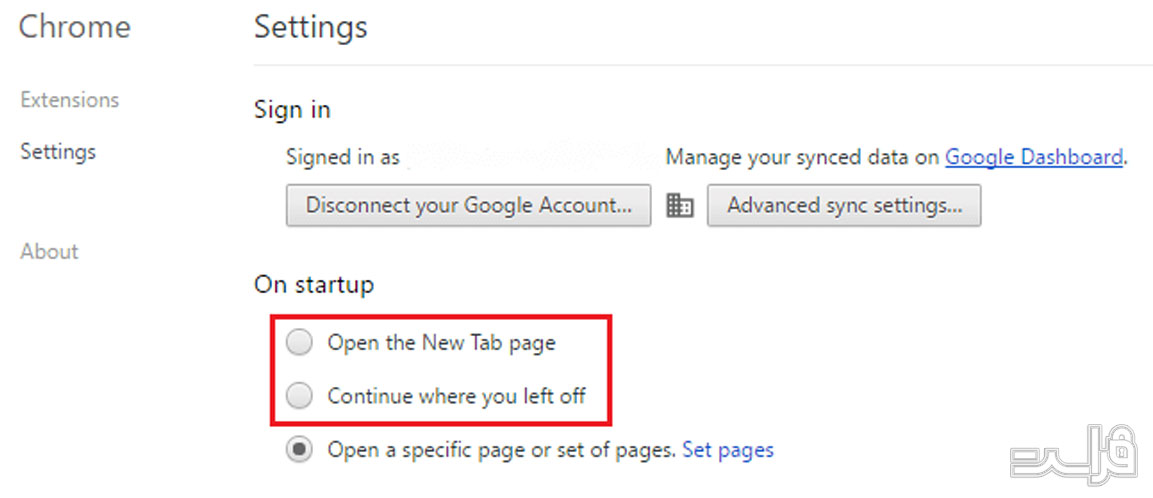Open the Extensions page in the sidebar
1153x498 pixels.
70,99
